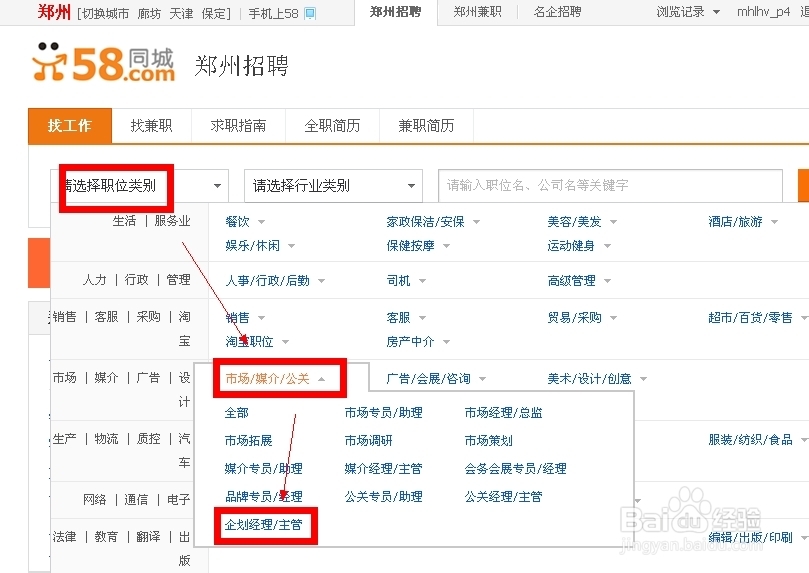Expand the 超市/百货/零售 category
Viewport: 809px width, 573px height.
click(x=757, y=317)
